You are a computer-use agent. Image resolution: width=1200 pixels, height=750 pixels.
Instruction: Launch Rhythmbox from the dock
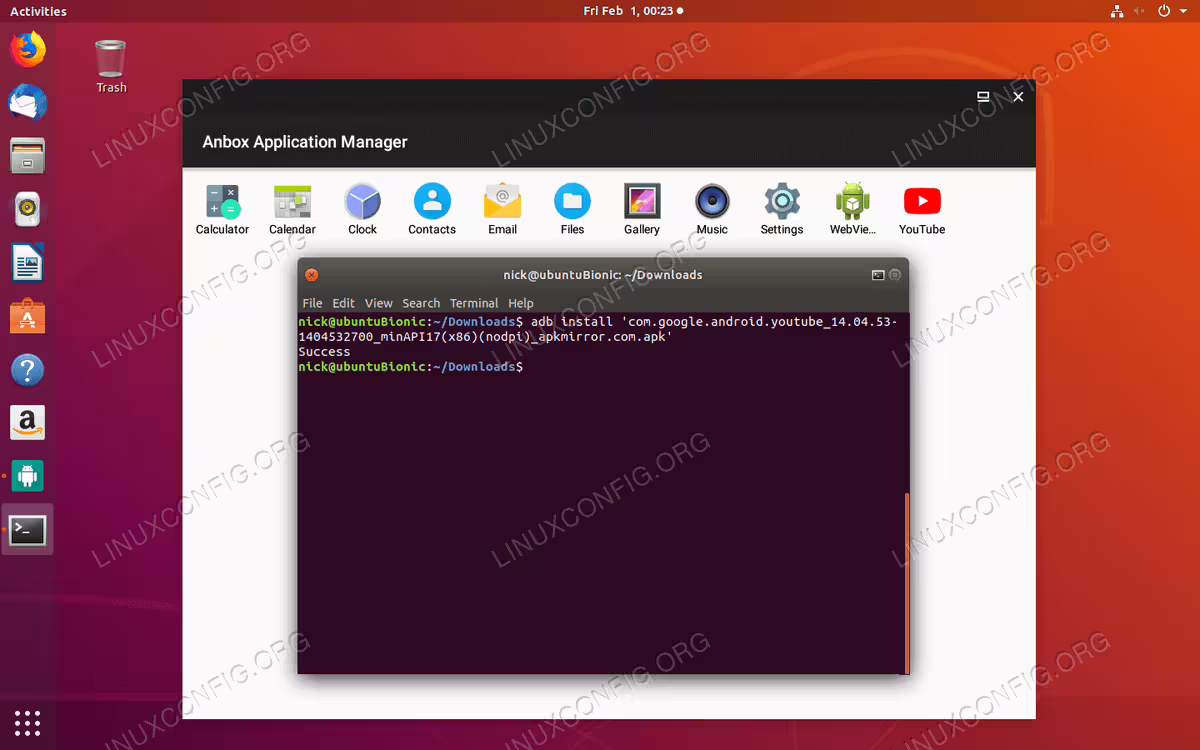pos(27,211)
